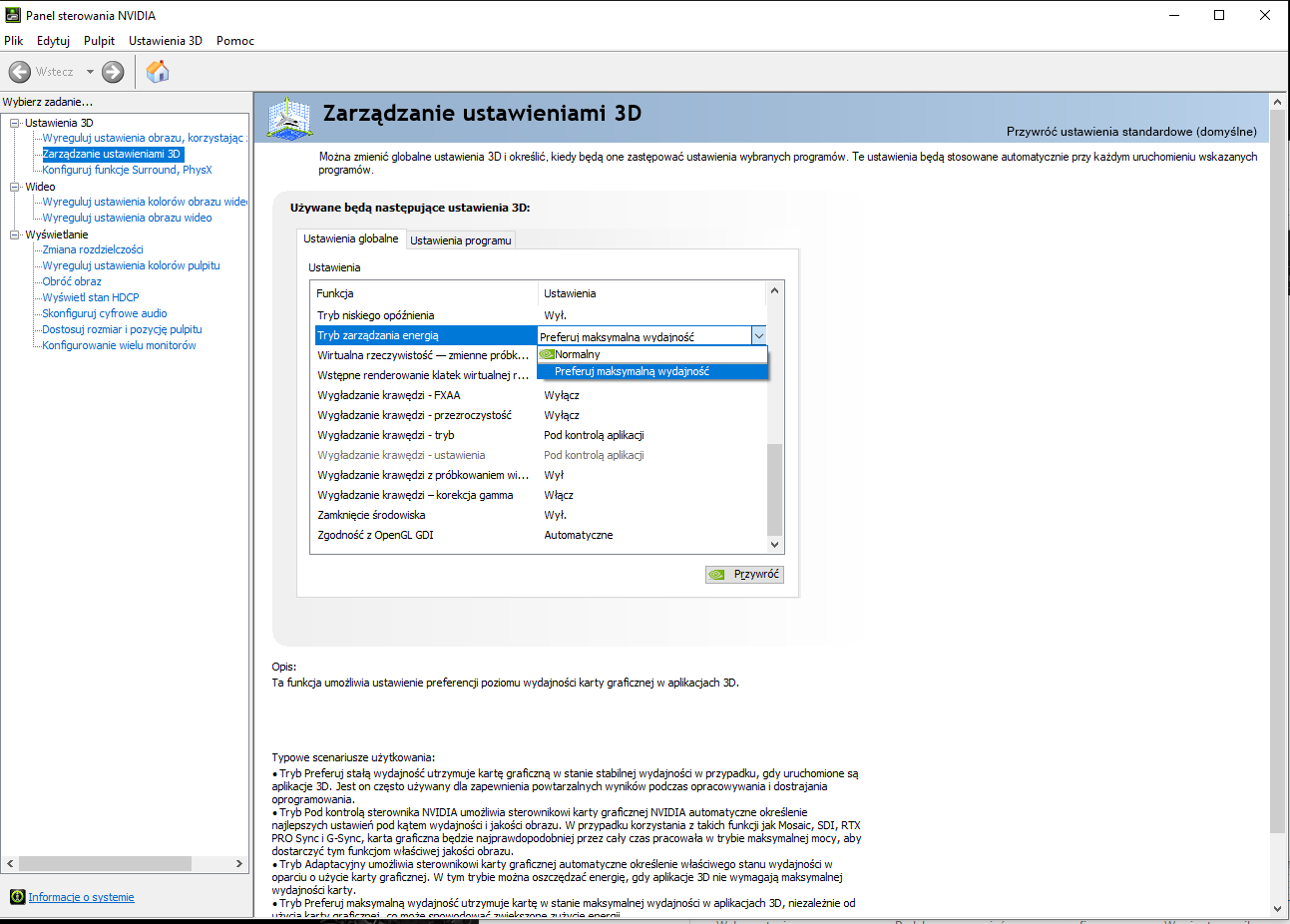1290x924 pixels.
Task: Select Zamknięcie środowiska row
Action: (540, 515)
